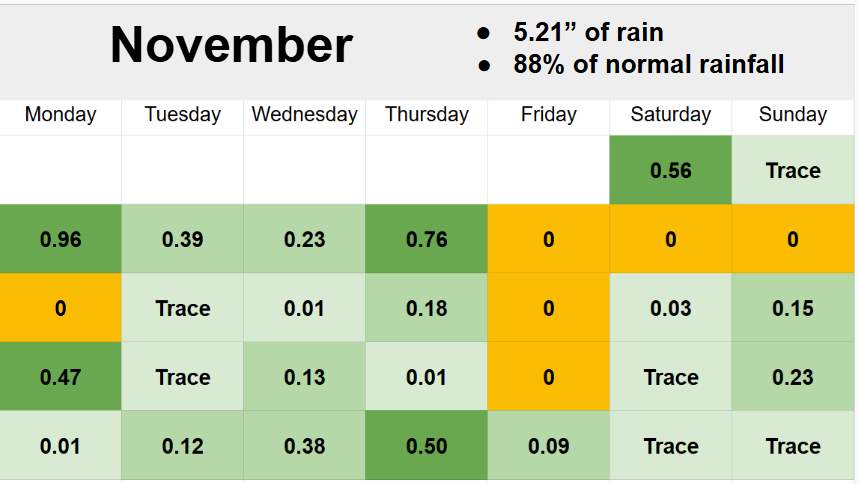
Task: Select the cell showing 0.13
Action: (304, 377)
